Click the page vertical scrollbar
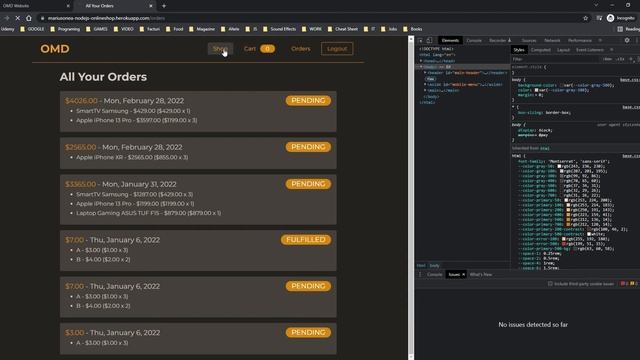Viewport: 640px width, 360px height. click(x=411, y=198)
